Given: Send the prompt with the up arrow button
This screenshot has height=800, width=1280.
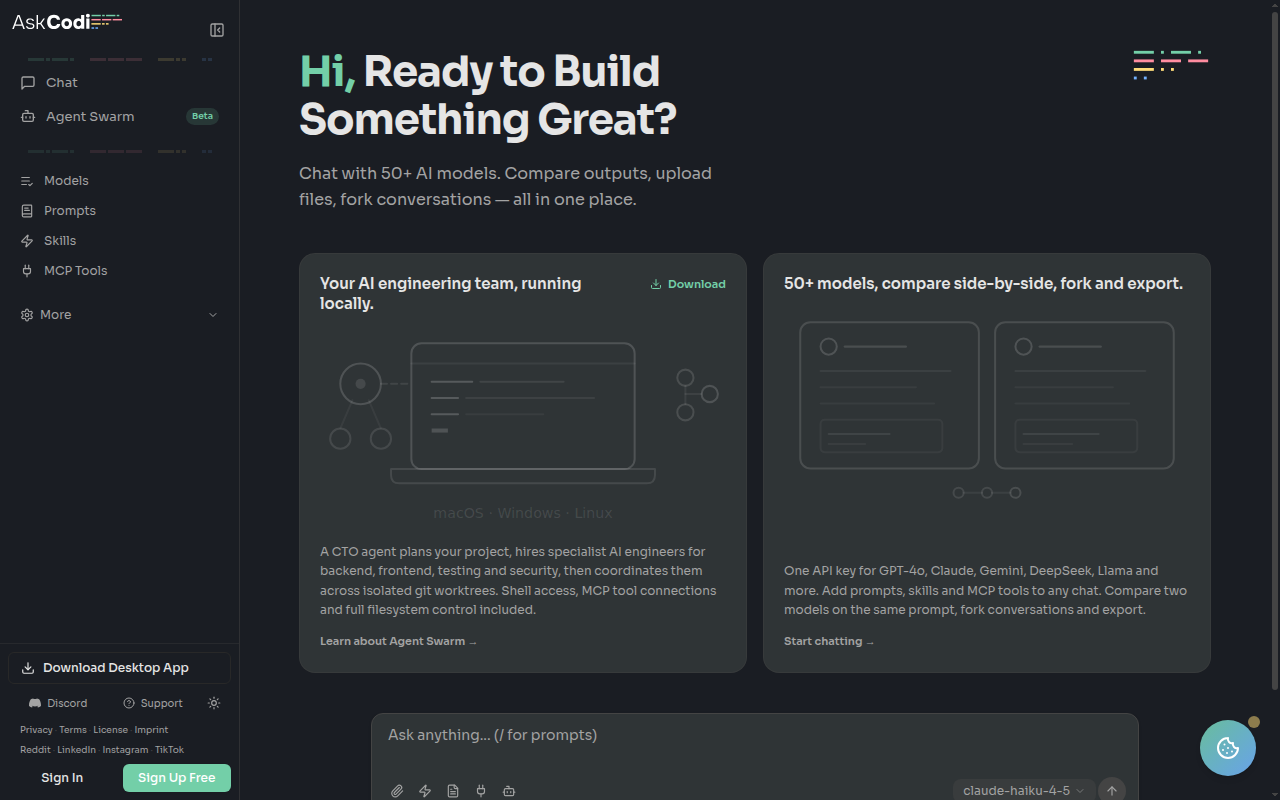Looking at the screenshot, I should tap(1112, 791).
